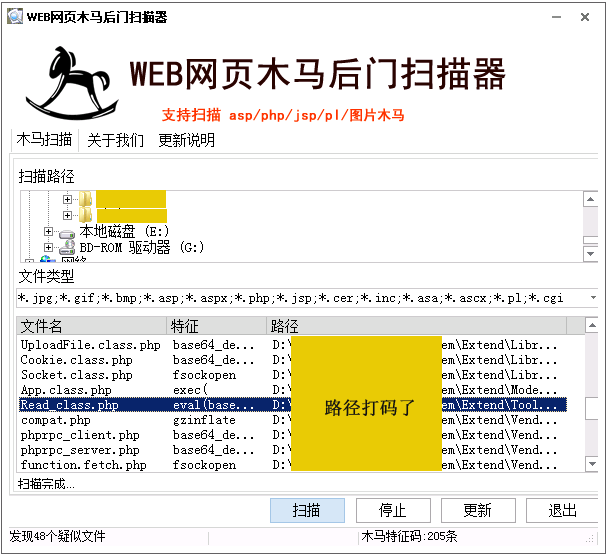Sort by the 路径 column header
This screenshot has height=557, width=610.
point(416,326)
